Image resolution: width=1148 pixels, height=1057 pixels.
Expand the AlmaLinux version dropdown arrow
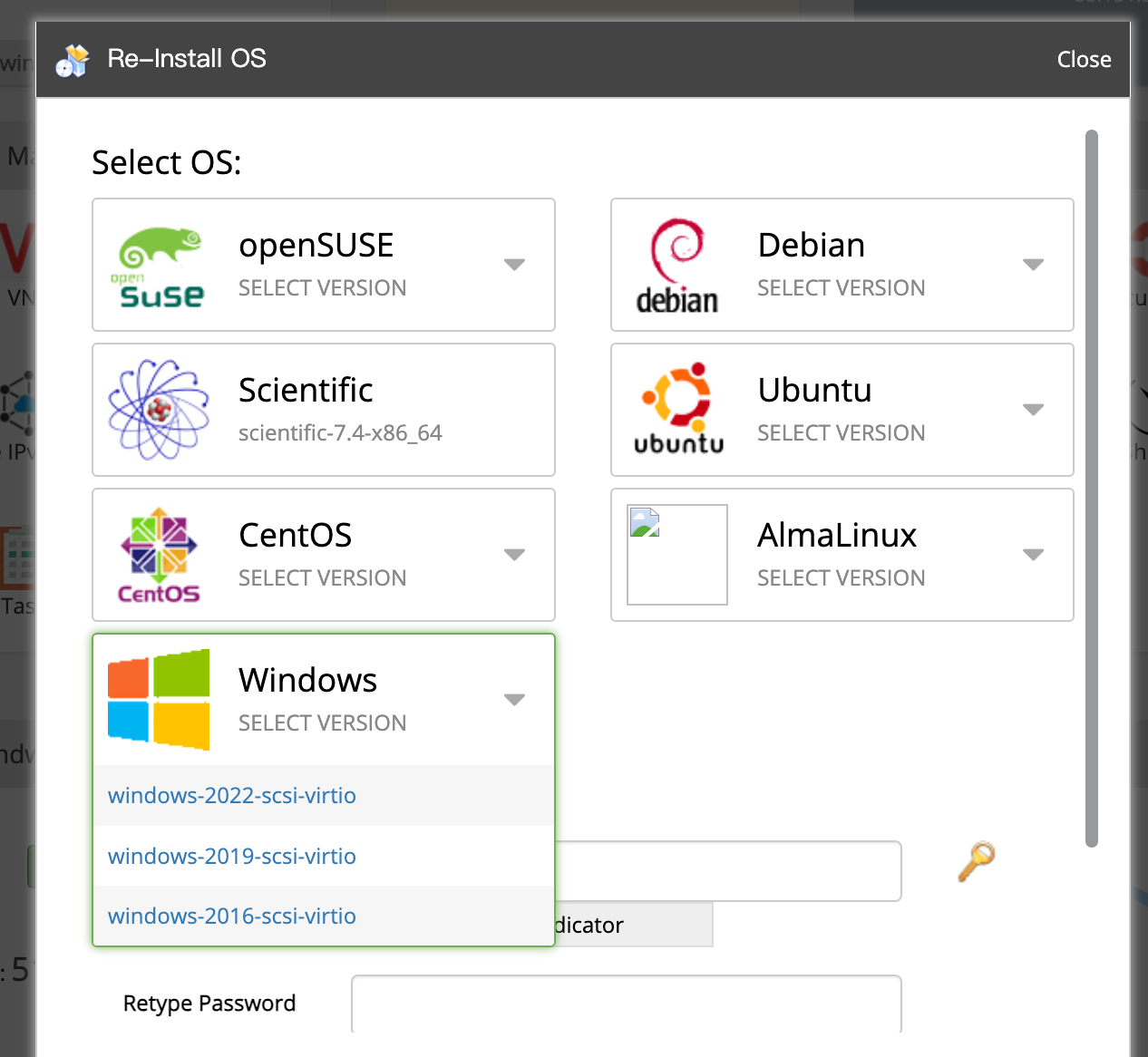coord(1033,555)
